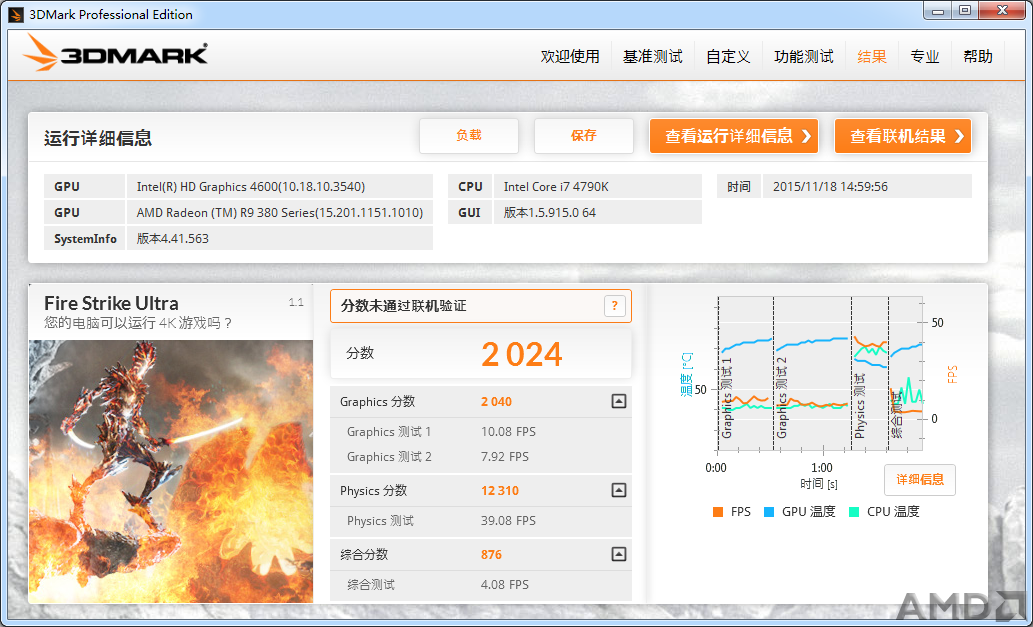Click the SystemInfo label cell

(x=84, y=238)
